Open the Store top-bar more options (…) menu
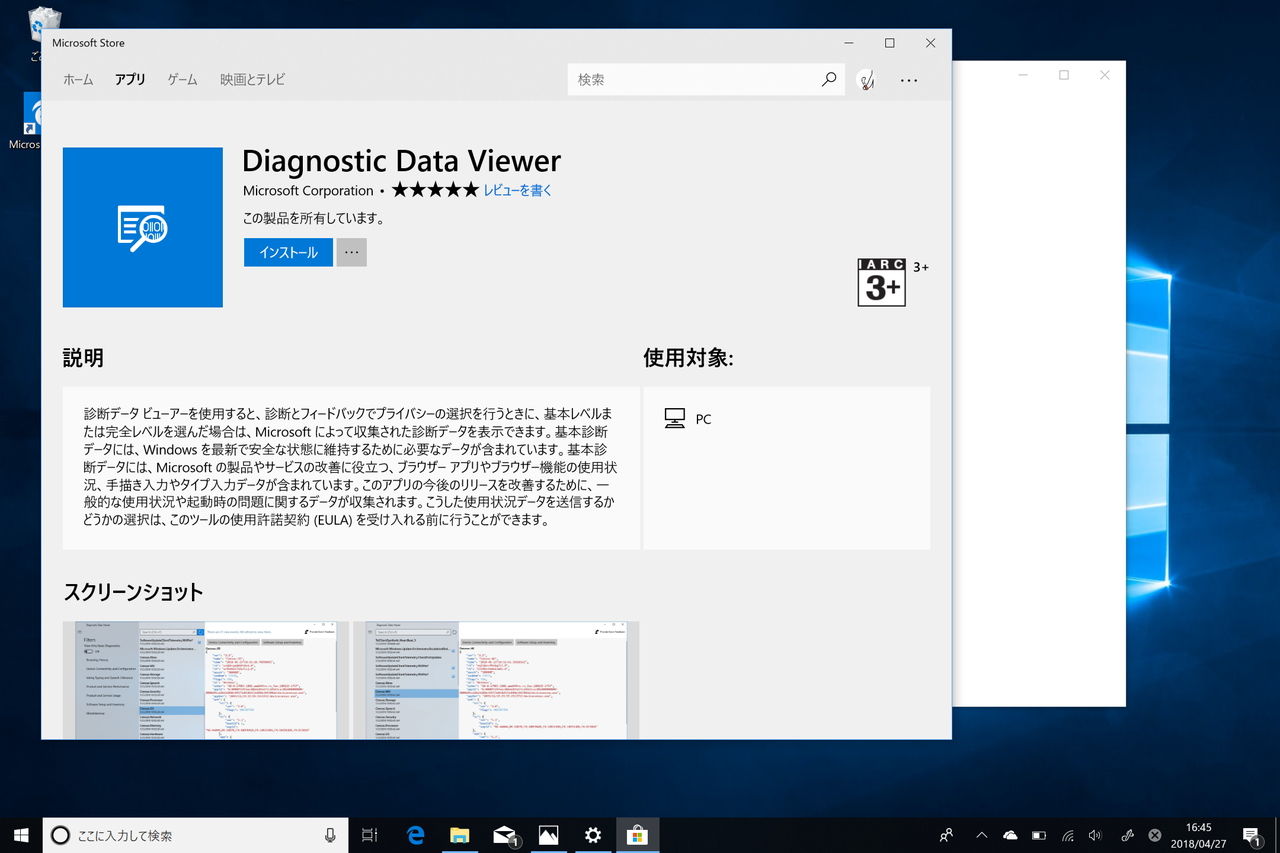Viewport: 1280px width, 853px height. point(909,80)
